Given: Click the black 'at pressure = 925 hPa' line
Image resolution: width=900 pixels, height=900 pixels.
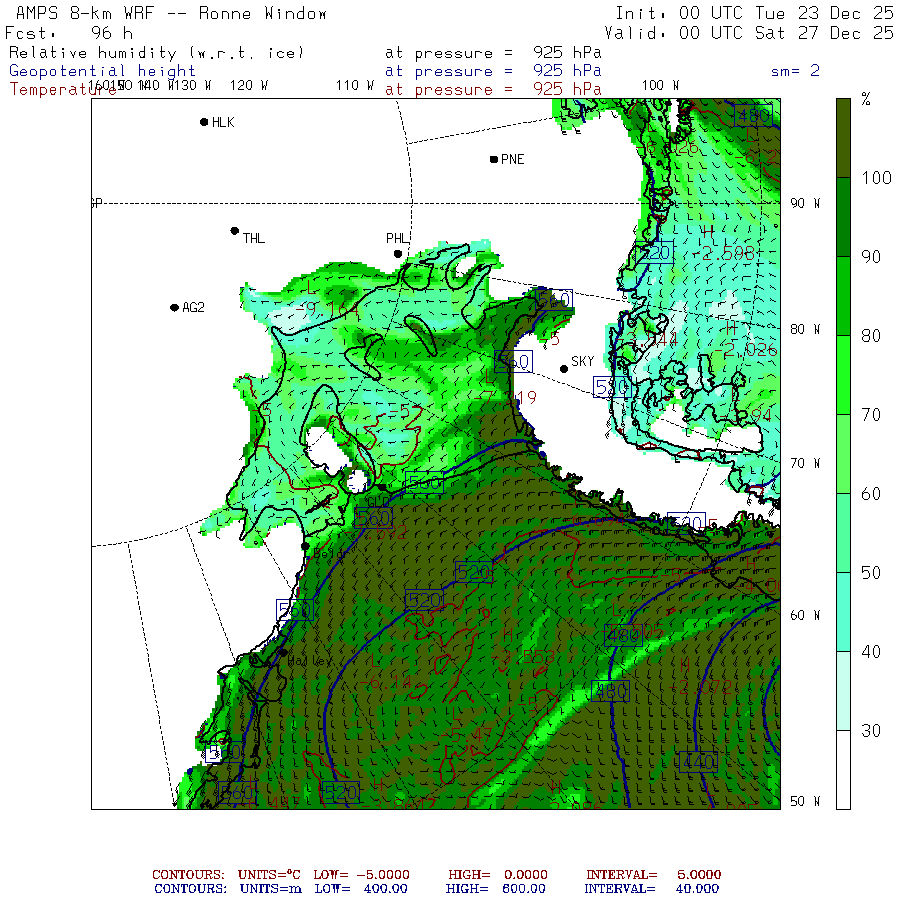Looking at the screenshot, I should pos(493,53).
